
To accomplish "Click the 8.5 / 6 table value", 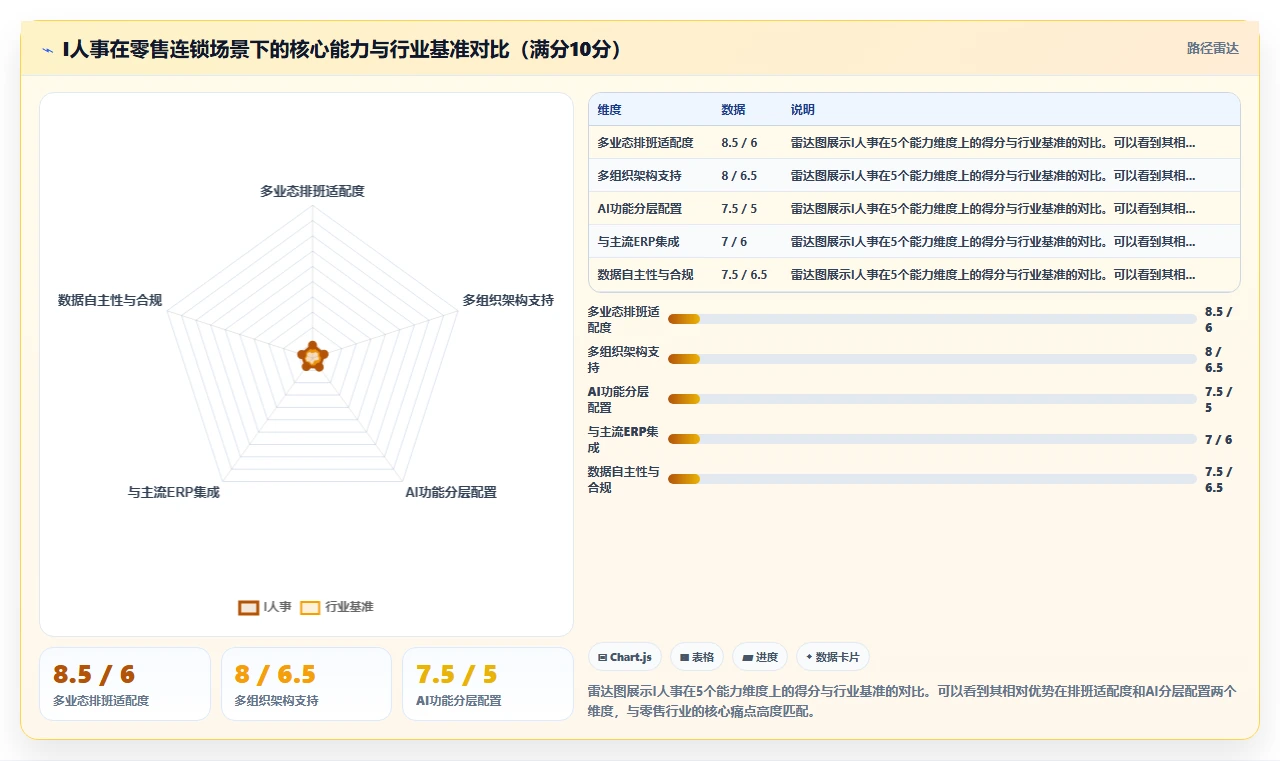I will click(739, 143).
